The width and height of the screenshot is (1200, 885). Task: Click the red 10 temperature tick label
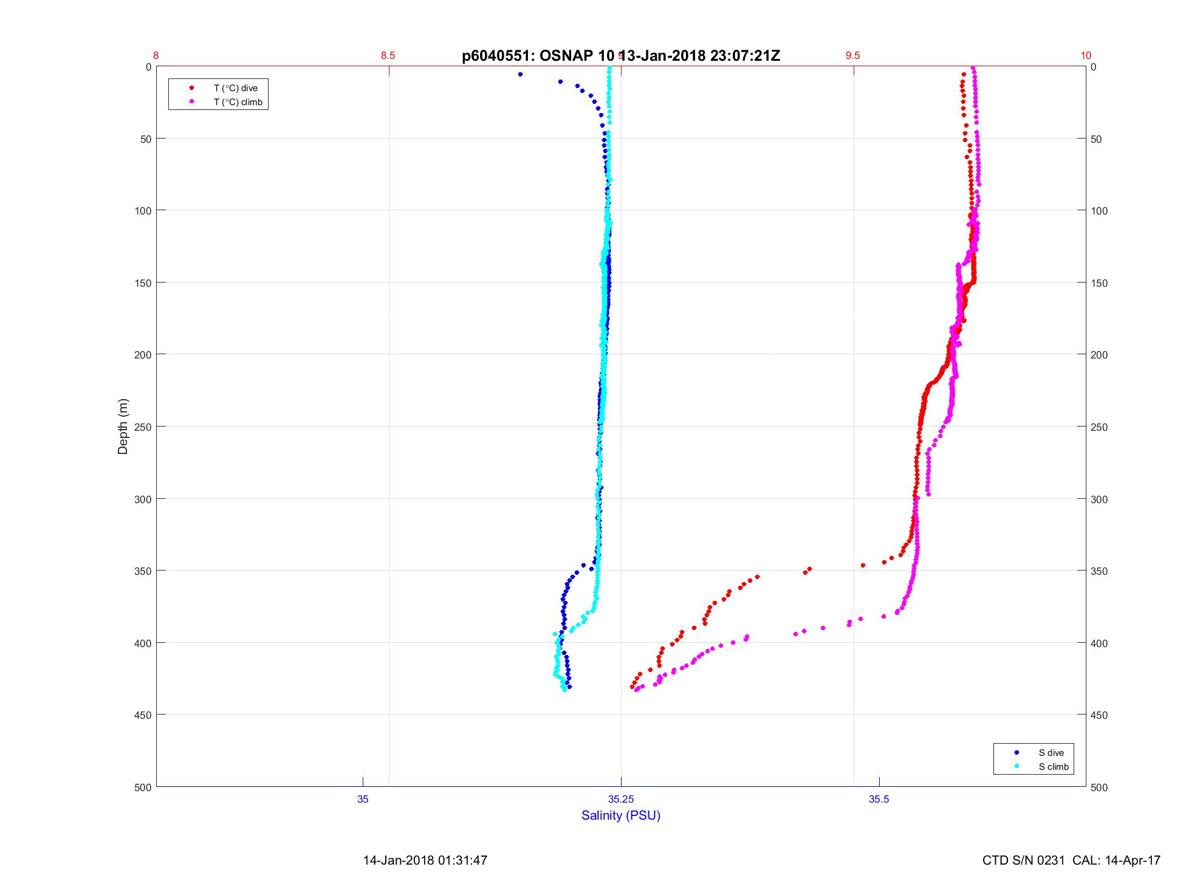pyautogui.click(x=1086, y=56)
